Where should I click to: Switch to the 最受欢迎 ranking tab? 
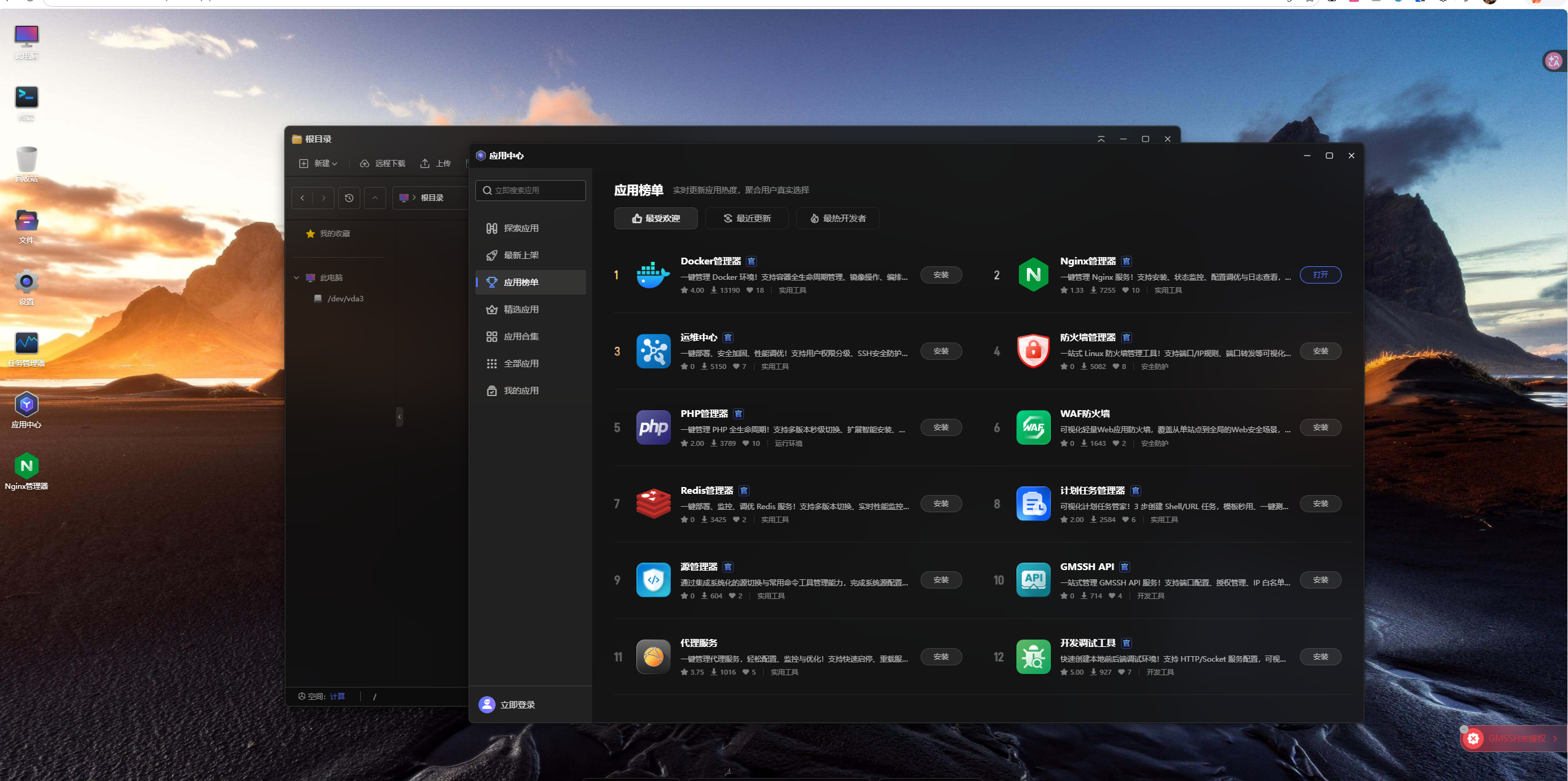point(655,218)
